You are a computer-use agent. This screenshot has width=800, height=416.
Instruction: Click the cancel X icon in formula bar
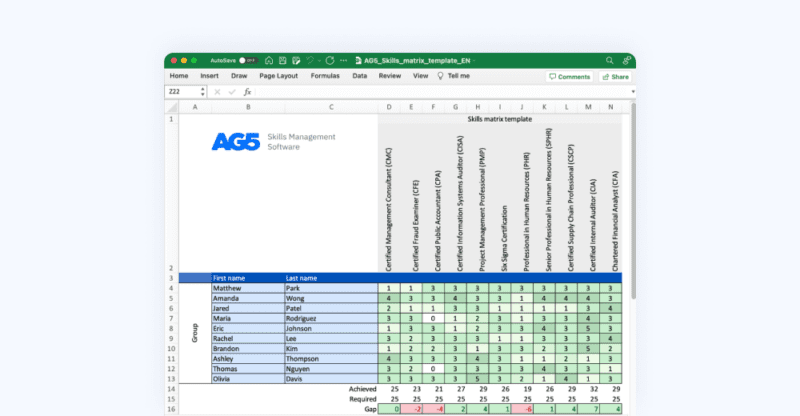(217, 92)
